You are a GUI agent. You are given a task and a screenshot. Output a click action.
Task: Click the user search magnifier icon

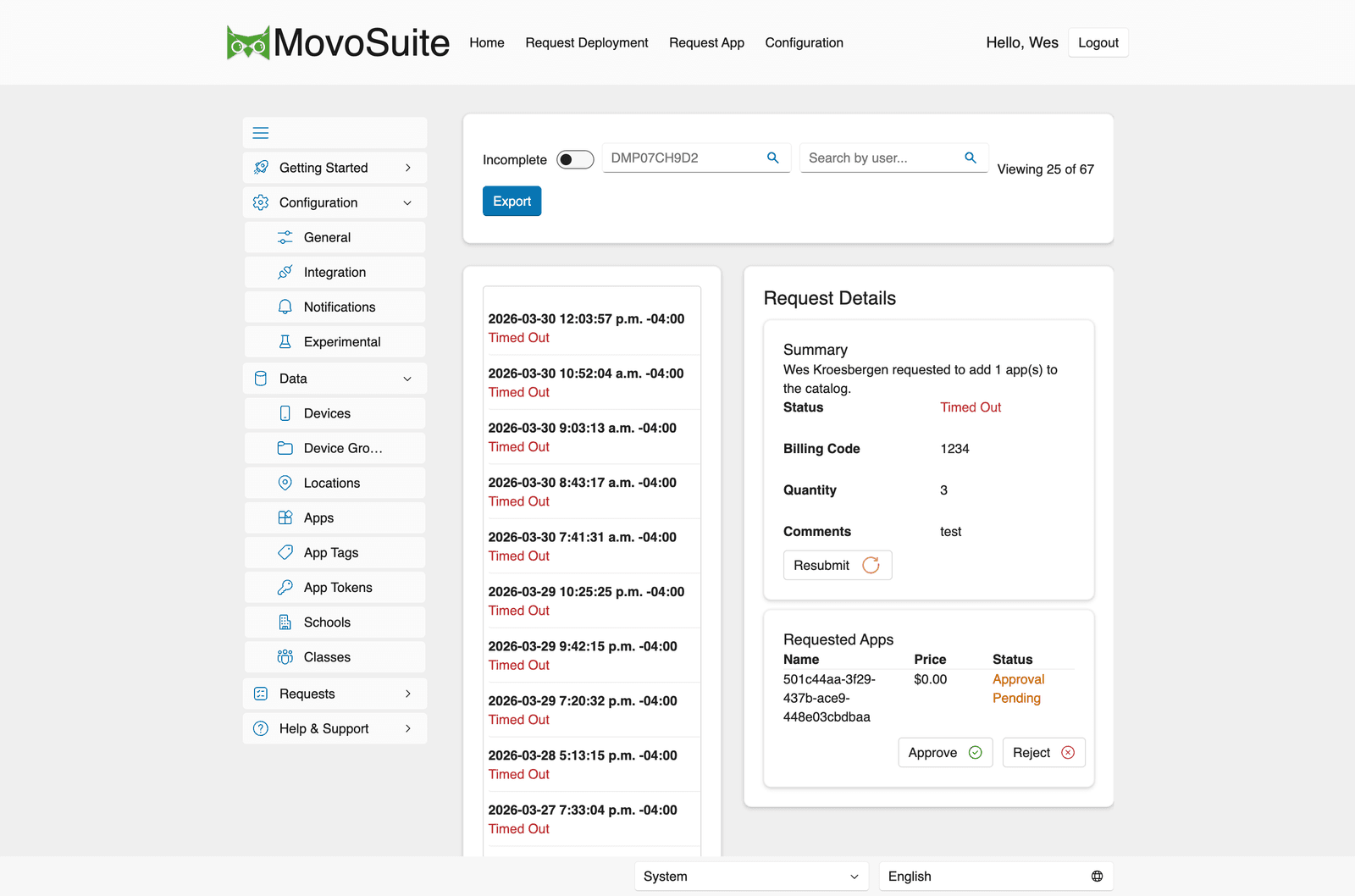tap(971, 158)
